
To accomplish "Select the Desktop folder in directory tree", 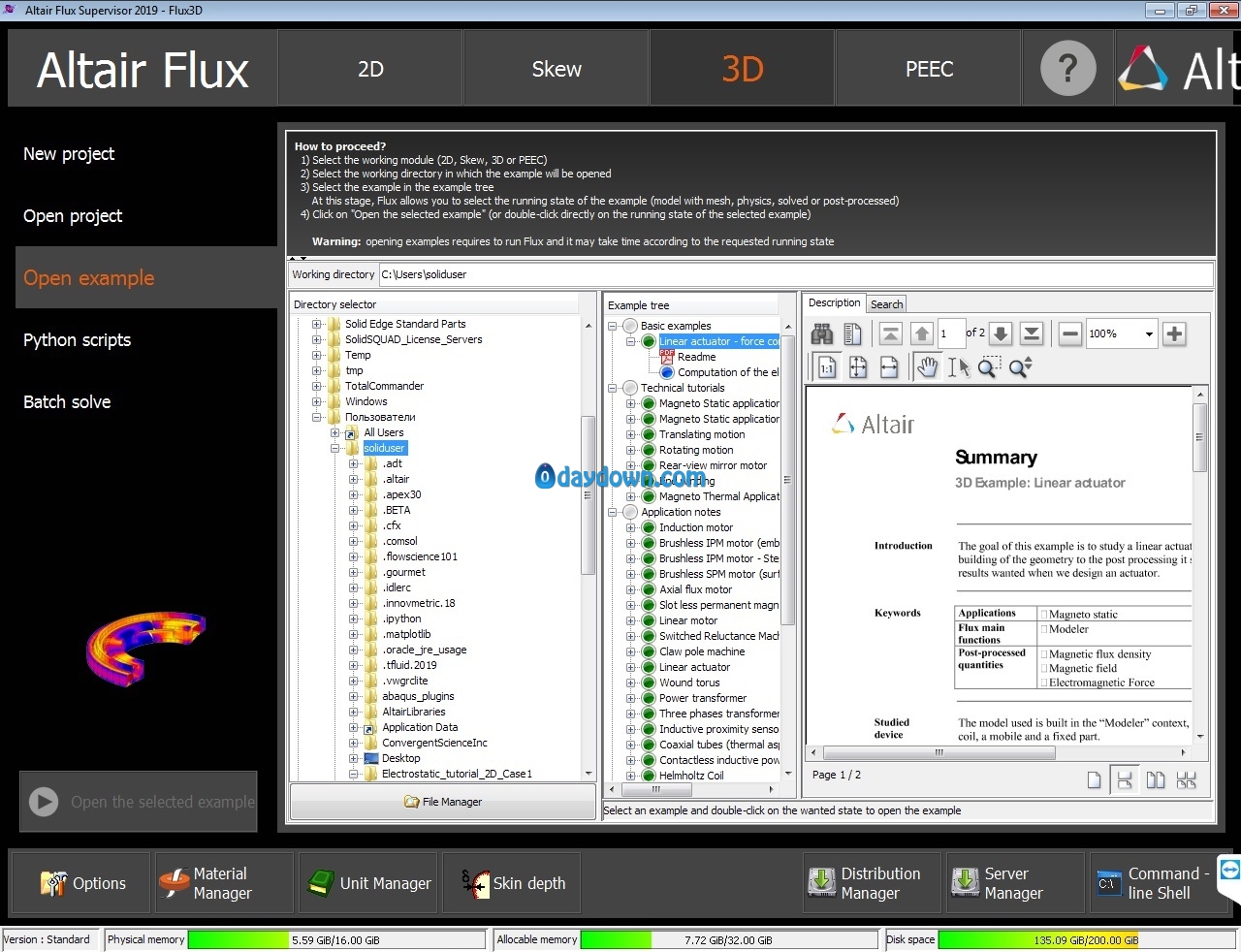I will pos(400,758).
